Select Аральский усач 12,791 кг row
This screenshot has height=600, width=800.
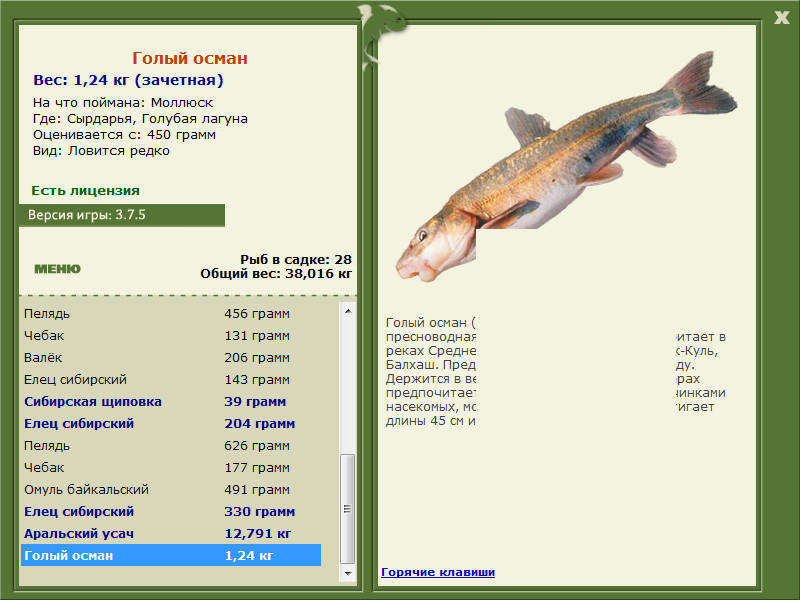point(171,533)
